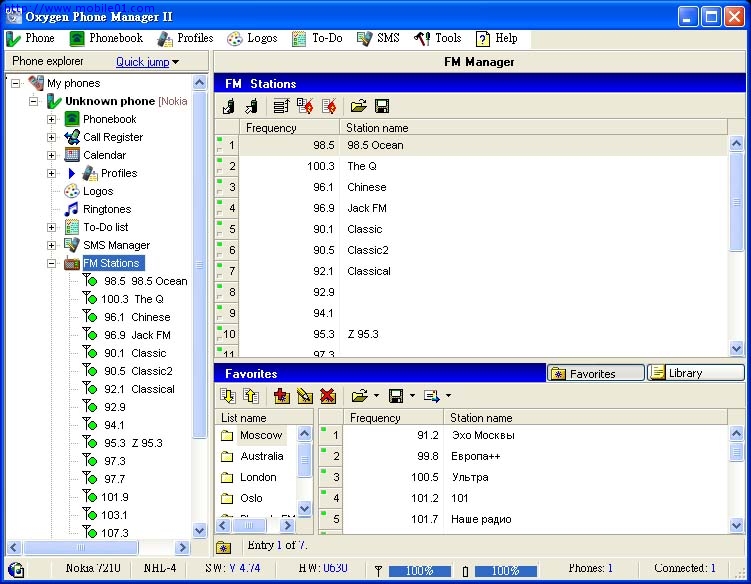Click the move down arrow icon in Favorites toolbar

[228, 396]
